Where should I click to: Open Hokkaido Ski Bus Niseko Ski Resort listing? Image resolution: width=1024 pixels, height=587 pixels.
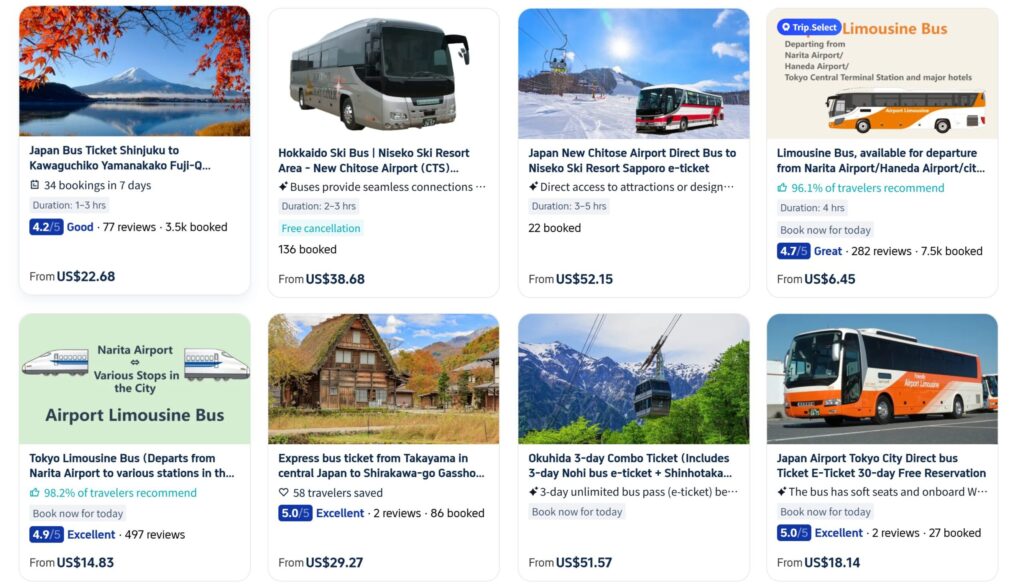pyautogui.click(x=374, y=161)
